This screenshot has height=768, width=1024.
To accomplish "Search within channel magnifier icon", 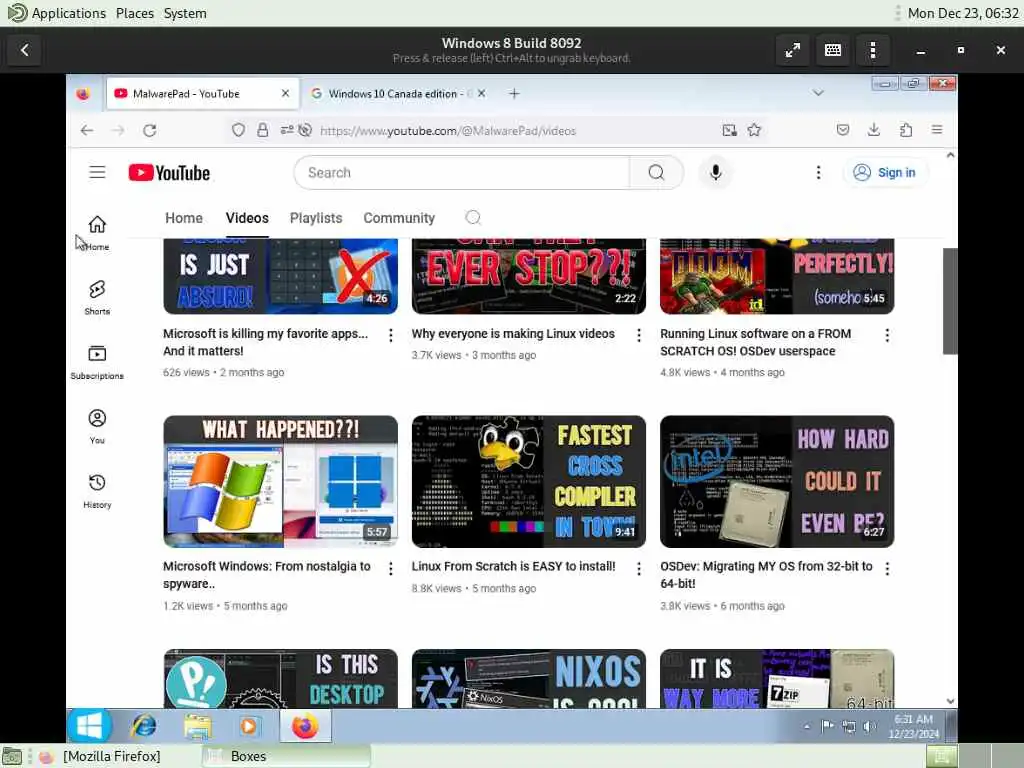I will [x=473, y=217].
